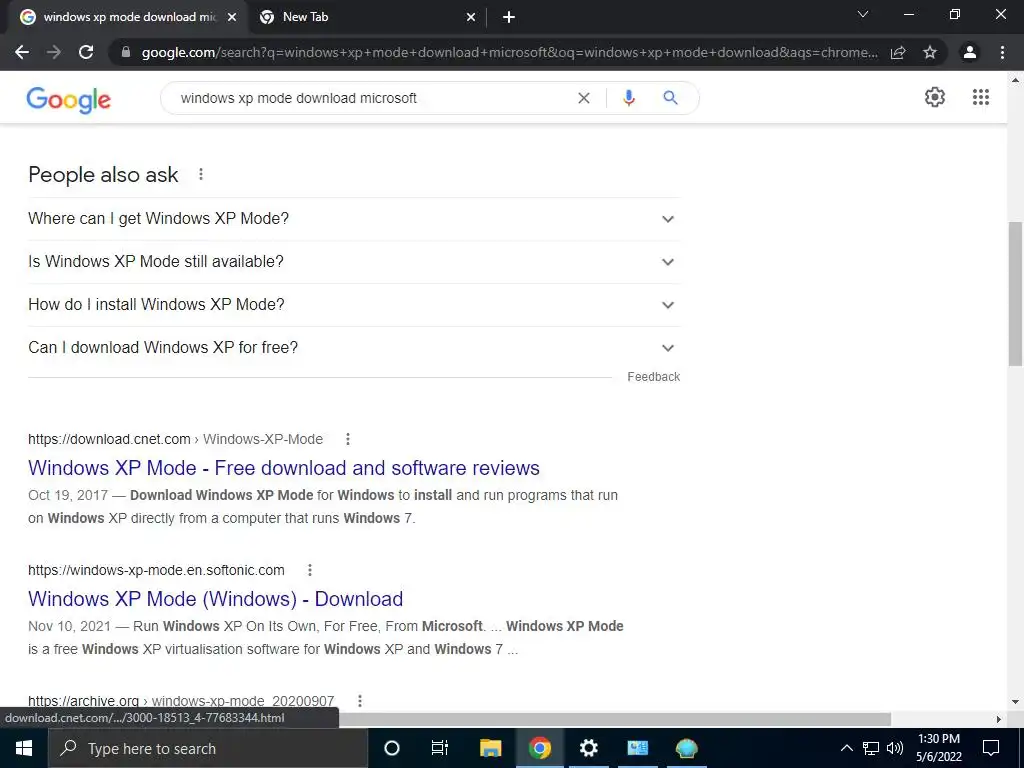Image resolution: width=1024 pixels, height=768 pixels.
Task: Expand Is Windows XP Mode still available
Action: click(x=354, y=262)
